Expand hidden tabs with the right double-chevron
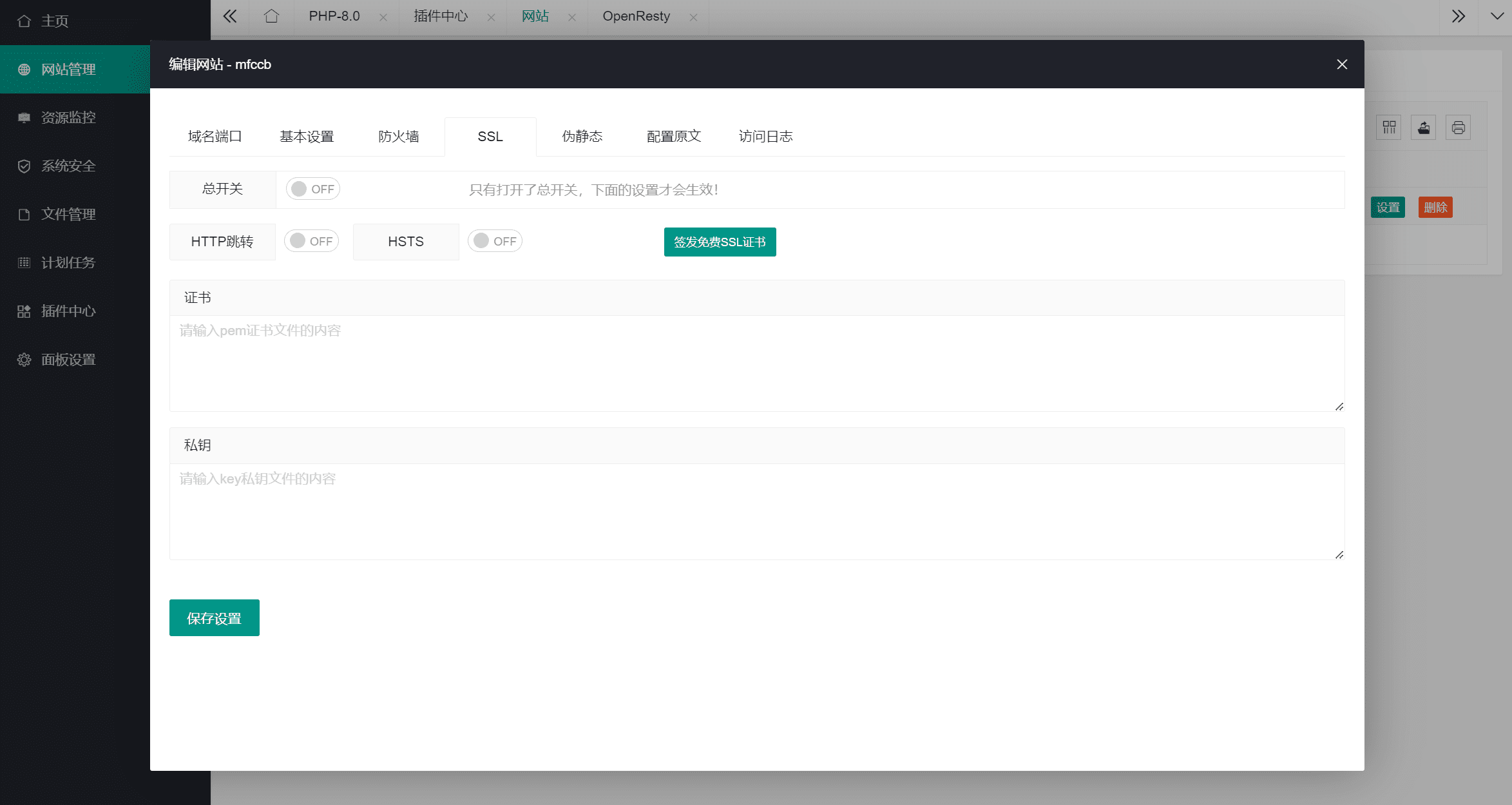1512x805 pixels. [x=1459, y=16]
